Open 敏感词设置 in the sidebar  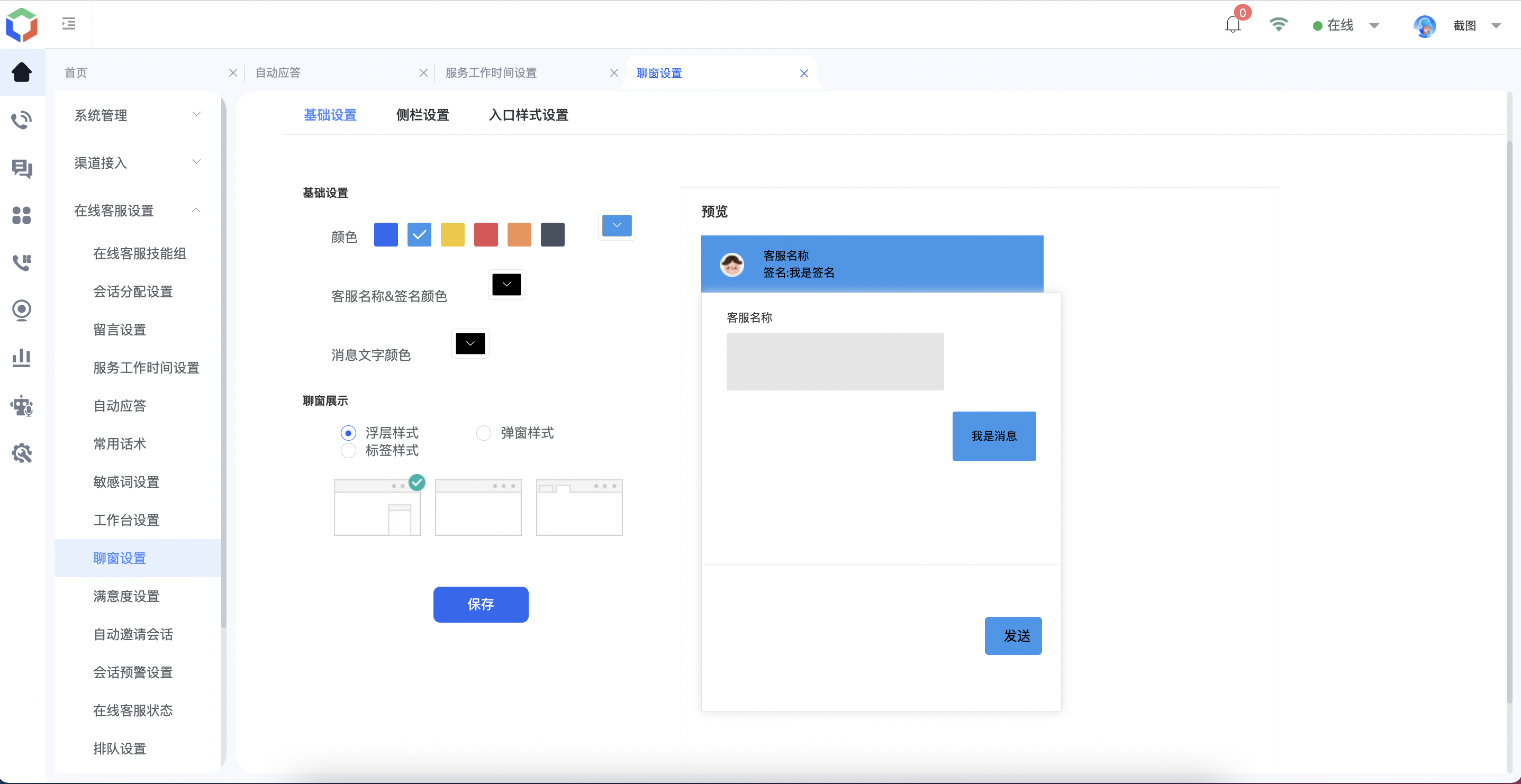(126, 482)
